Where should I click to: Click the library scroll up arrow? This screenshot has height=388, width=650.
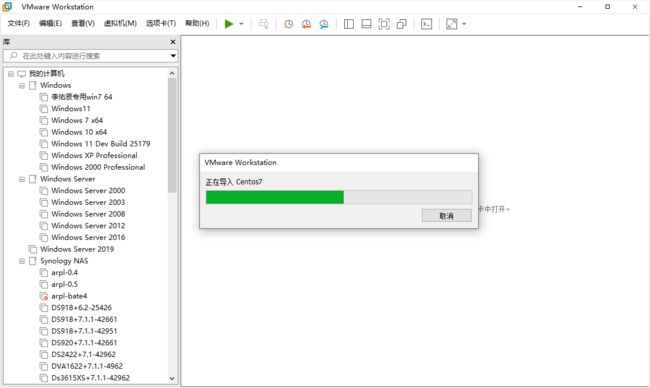coord(172,73)
